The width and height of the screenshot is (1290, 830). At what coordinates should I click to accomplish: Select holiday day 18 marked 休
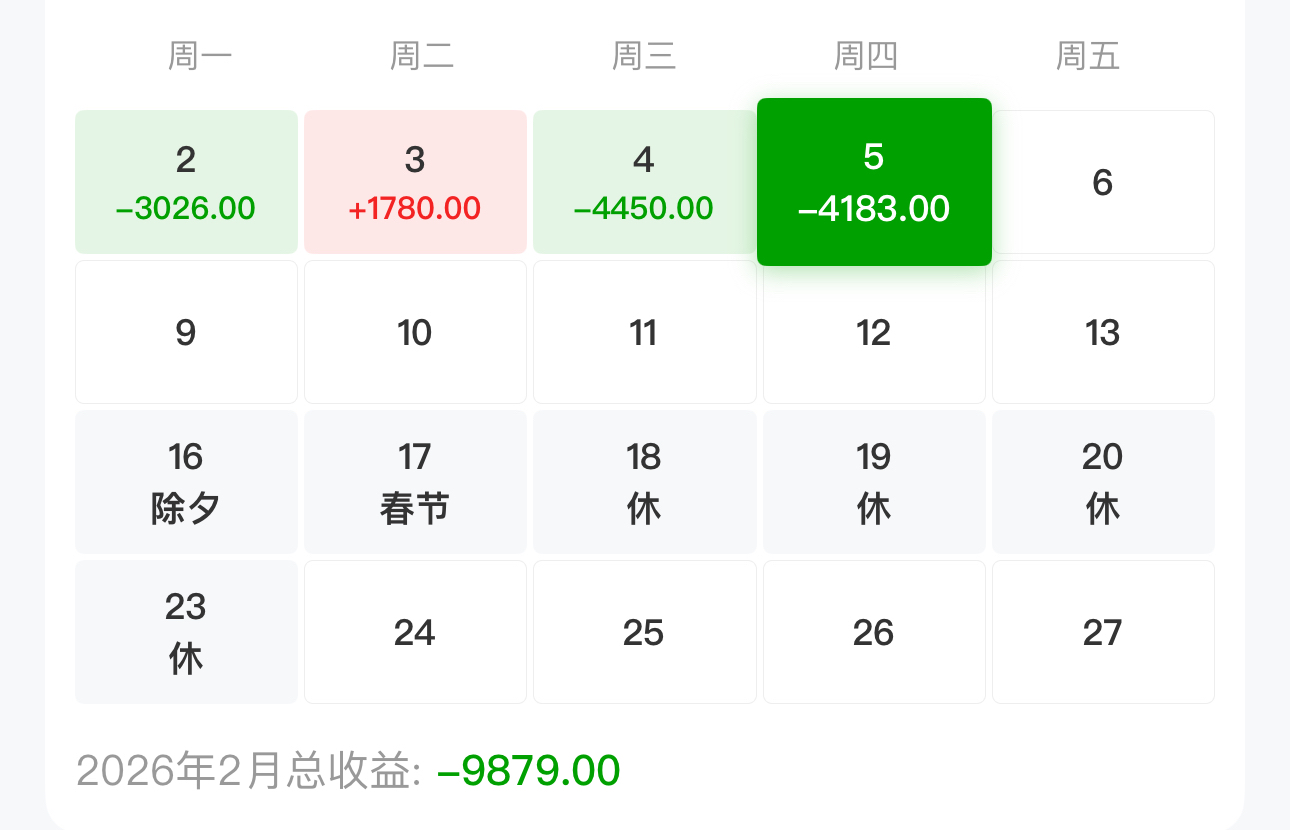(x=644, y=482)
